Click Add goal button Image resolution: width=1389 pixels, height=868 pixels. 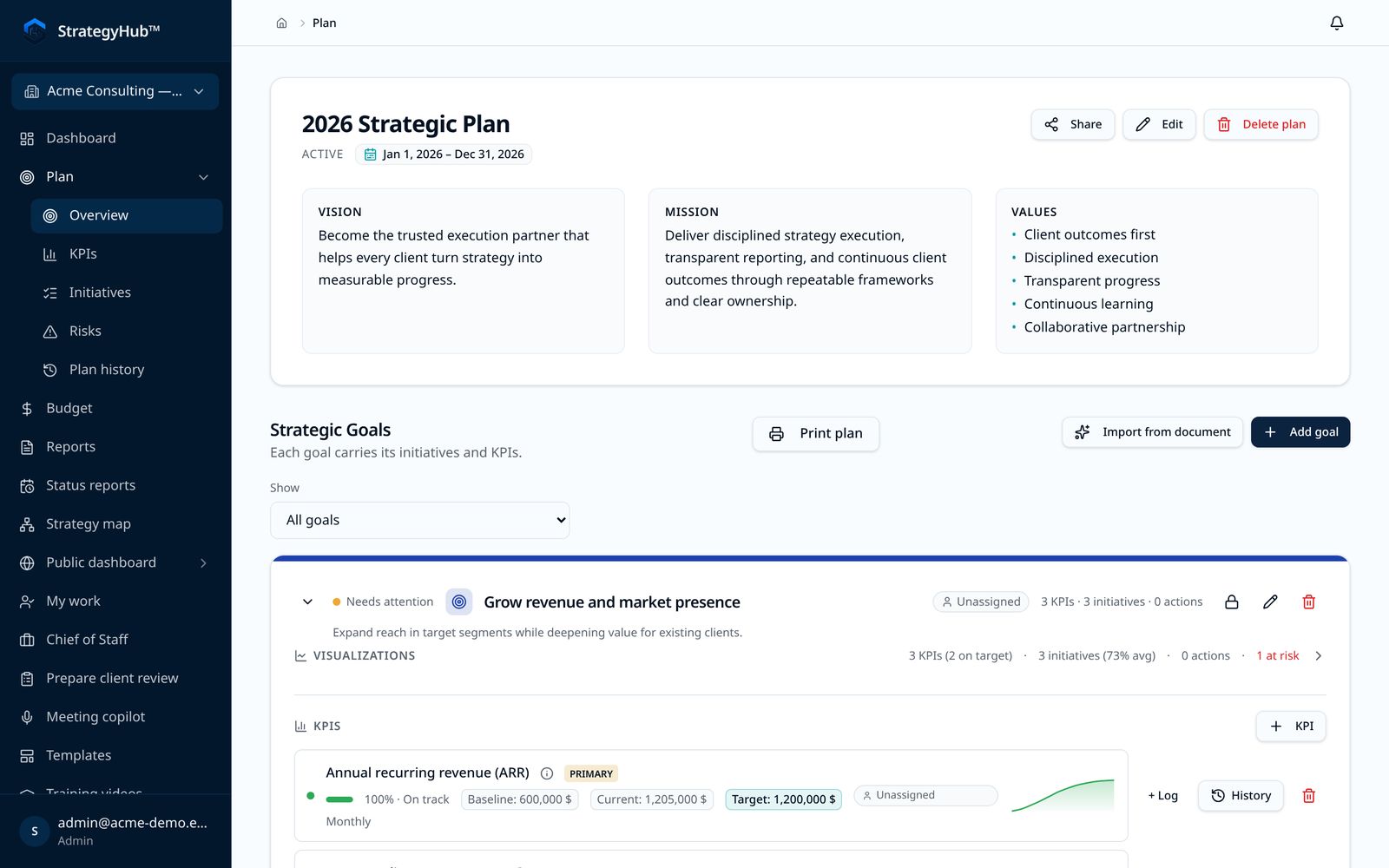point(1300,432)
